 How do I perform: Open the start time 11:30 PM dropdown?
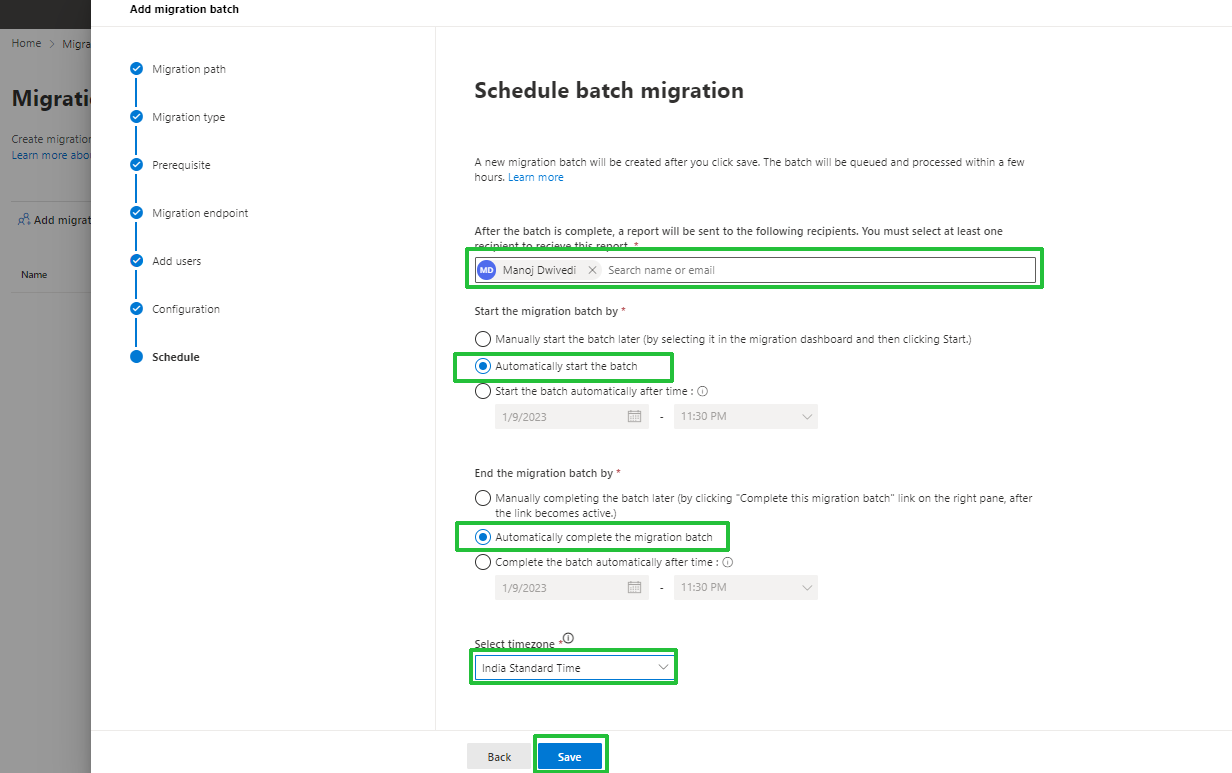[x=746, y=416]
